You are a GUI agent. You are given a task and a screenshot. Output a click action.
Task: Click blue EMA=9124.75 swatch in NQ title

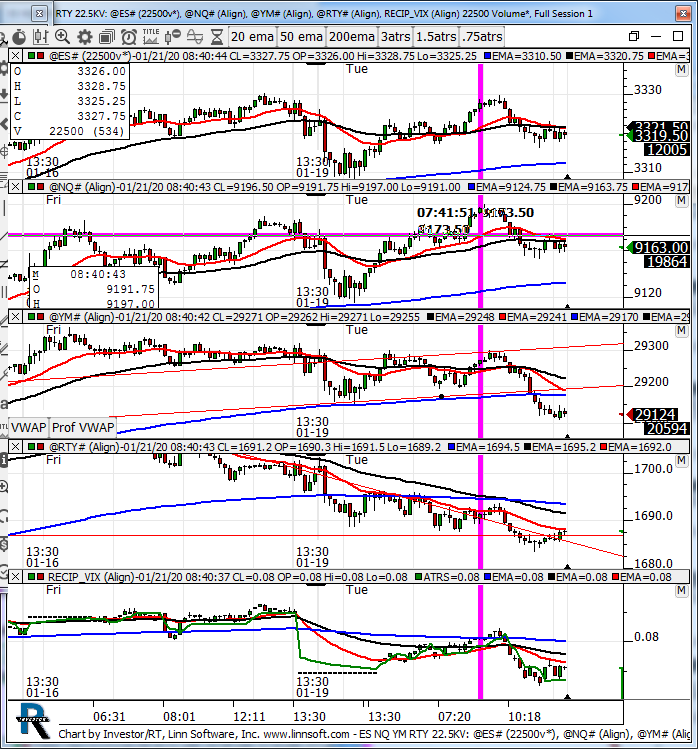click(x=472, y=187)
